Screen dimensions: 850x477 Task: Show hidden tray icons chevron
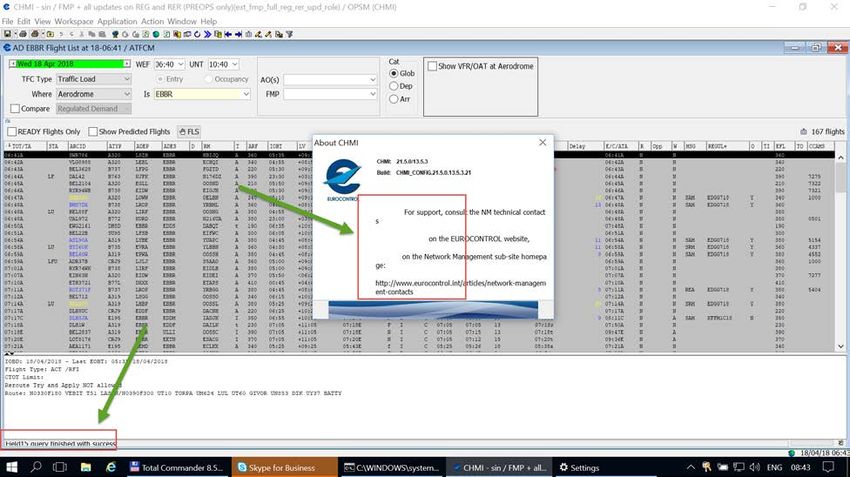pyautogui.click(x=690, y=467)
